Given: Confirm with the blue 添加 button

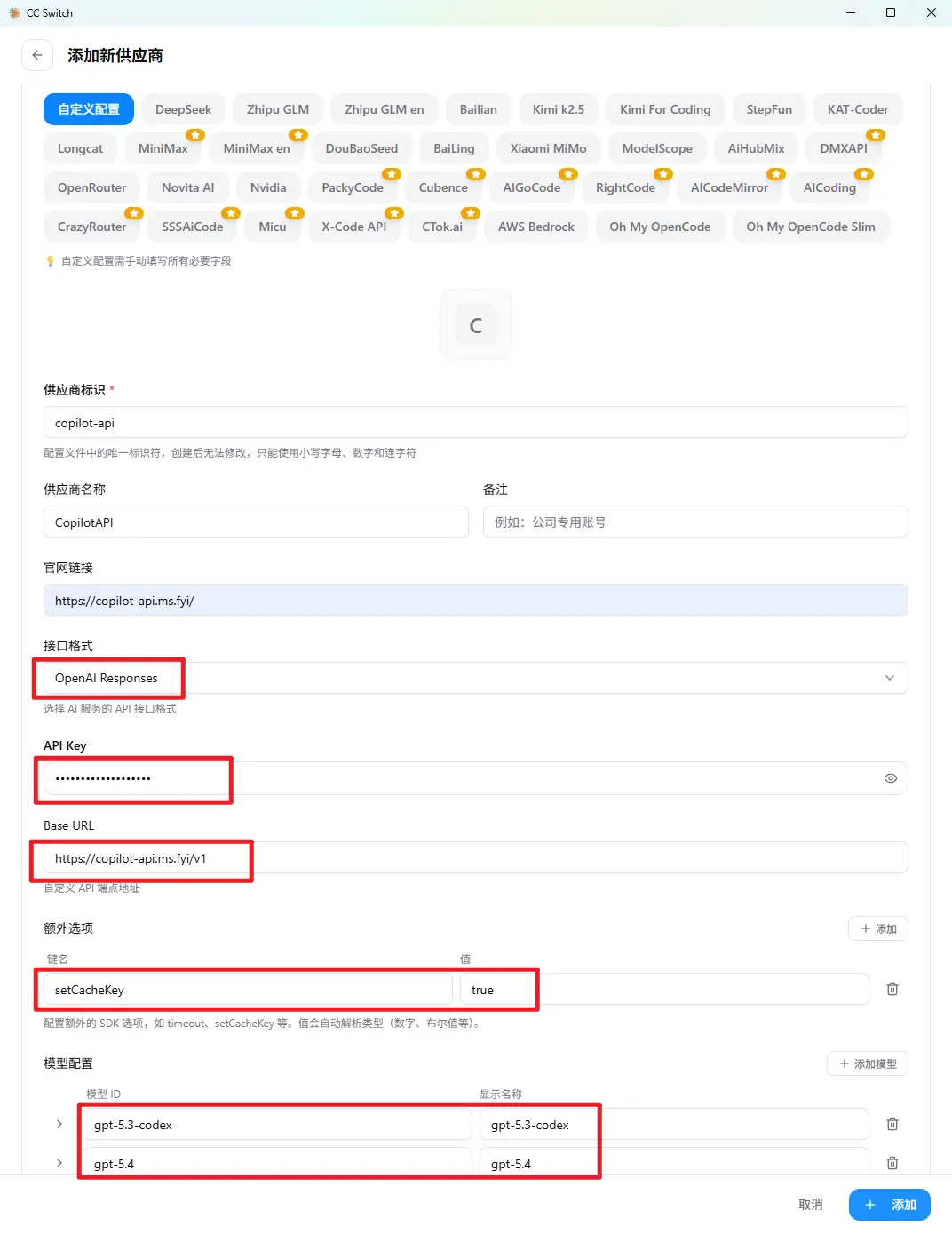Looking at the screenshot, I should (889, 1204).
